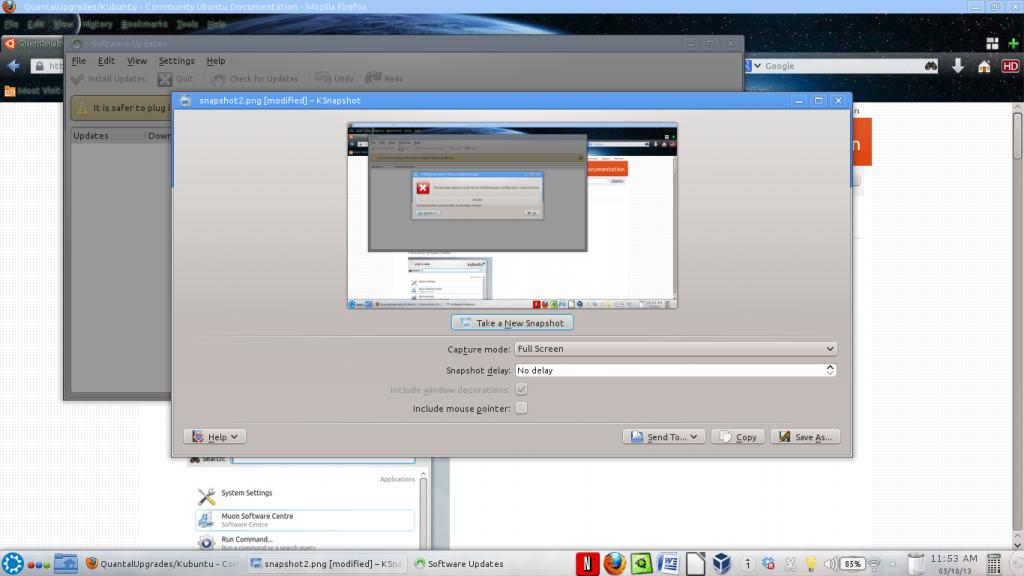Open the Help dropdown in KSnapshot
This screenshot has width=1024, height=576.
coord(215,437)
